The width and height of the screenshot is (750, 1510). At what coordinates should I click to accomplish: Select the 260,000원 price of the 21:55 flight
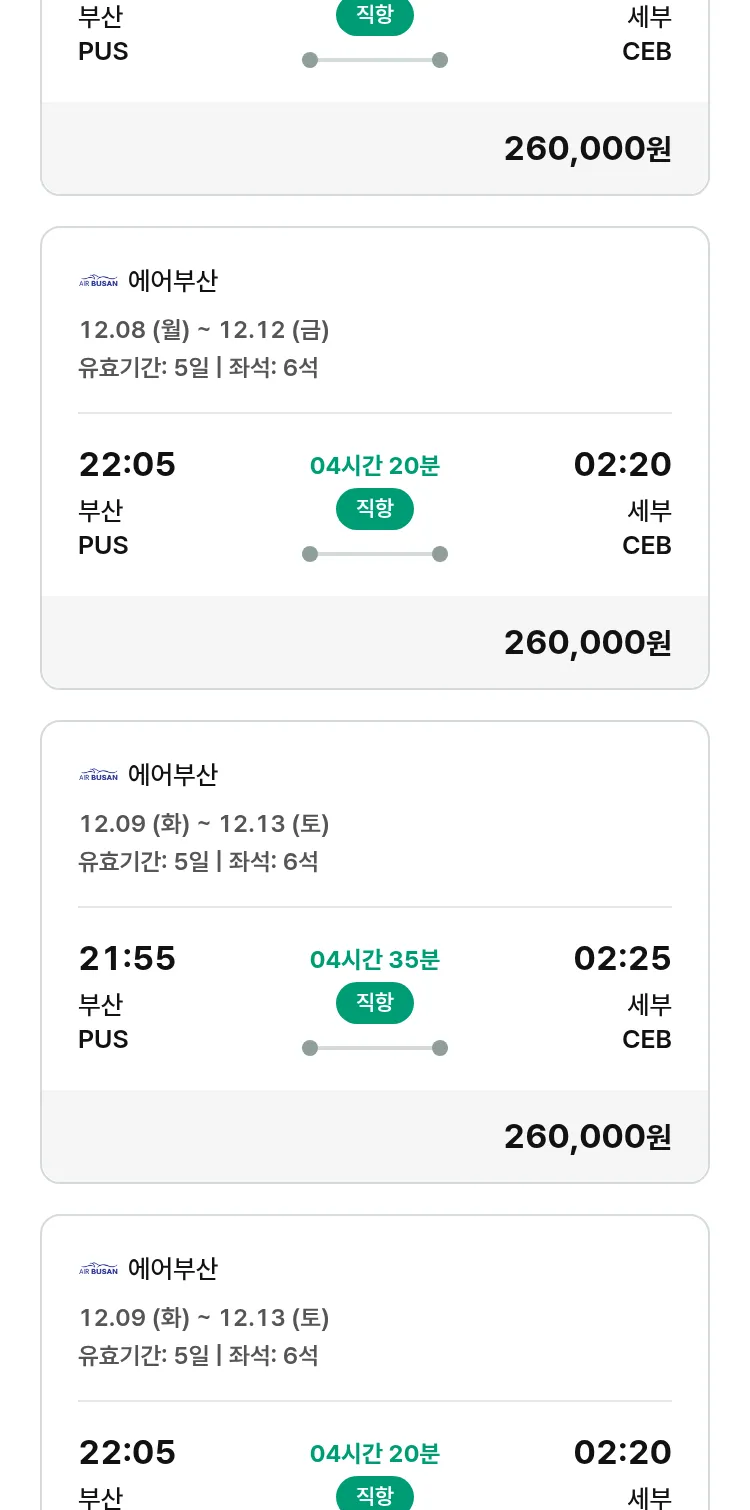[x=587, y=1136]
